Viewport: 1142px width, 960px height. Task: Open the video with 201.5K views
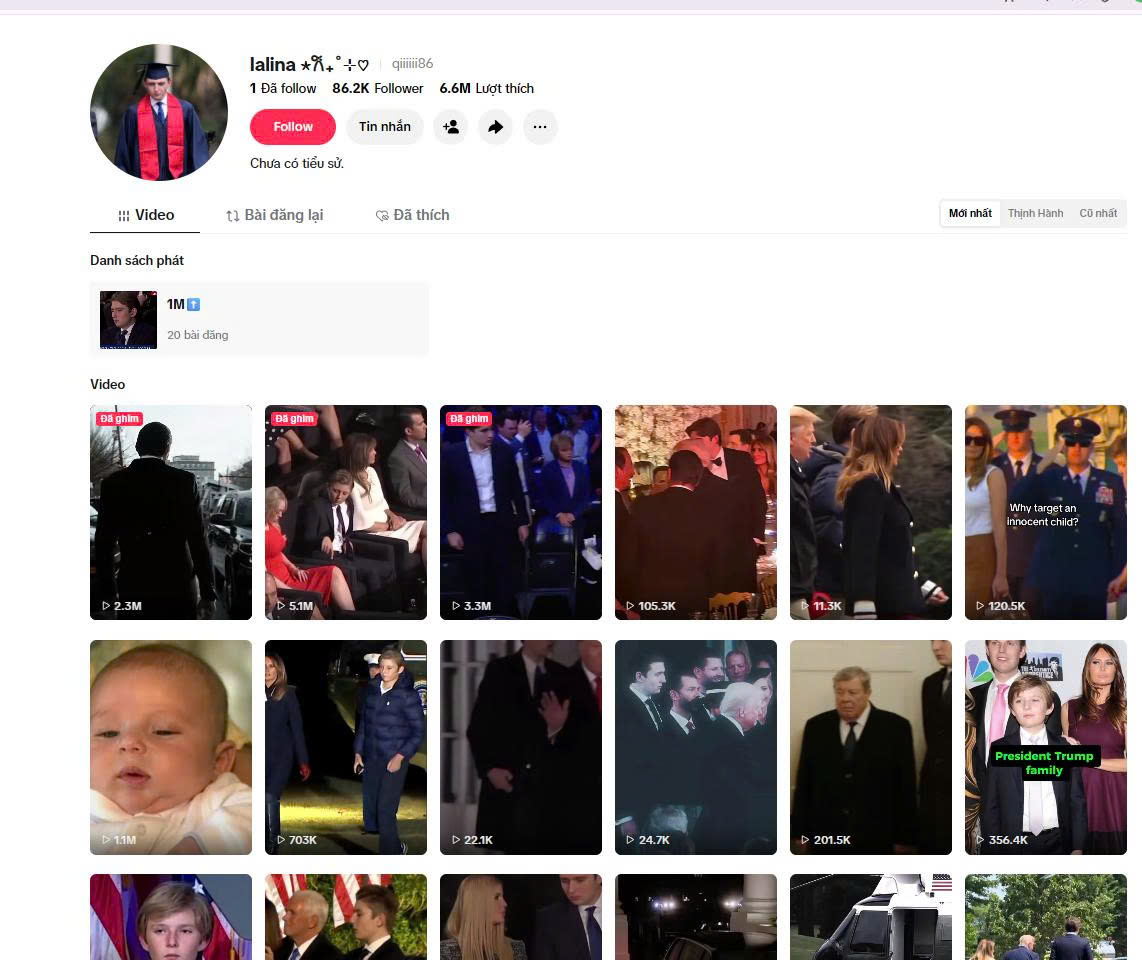pos(870,747)
